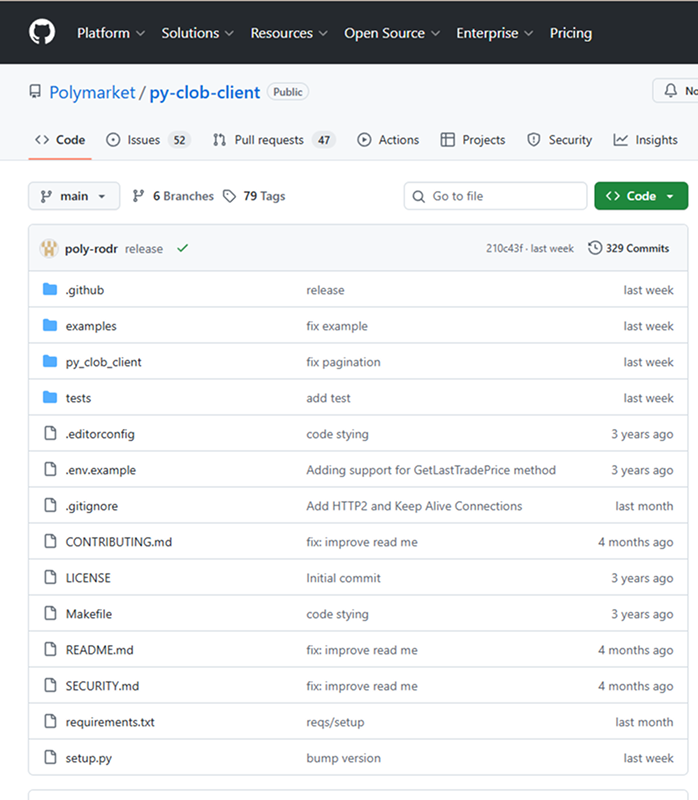
Task: Click the GitHub logo icon
Action: (42, 33)
